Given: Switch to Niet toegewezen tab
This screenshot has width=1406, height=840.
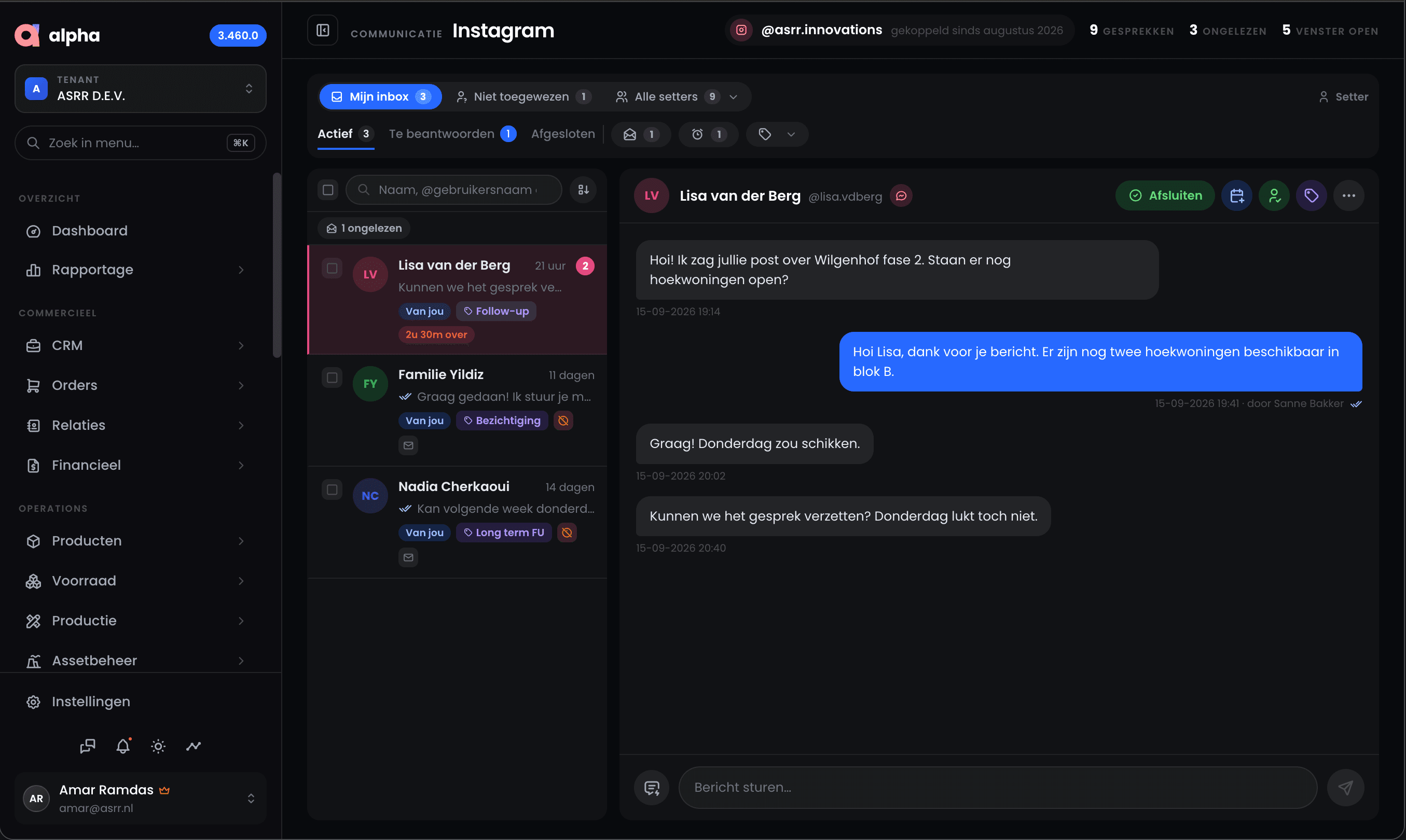Looking at the screenshot, I should [524, 97].
